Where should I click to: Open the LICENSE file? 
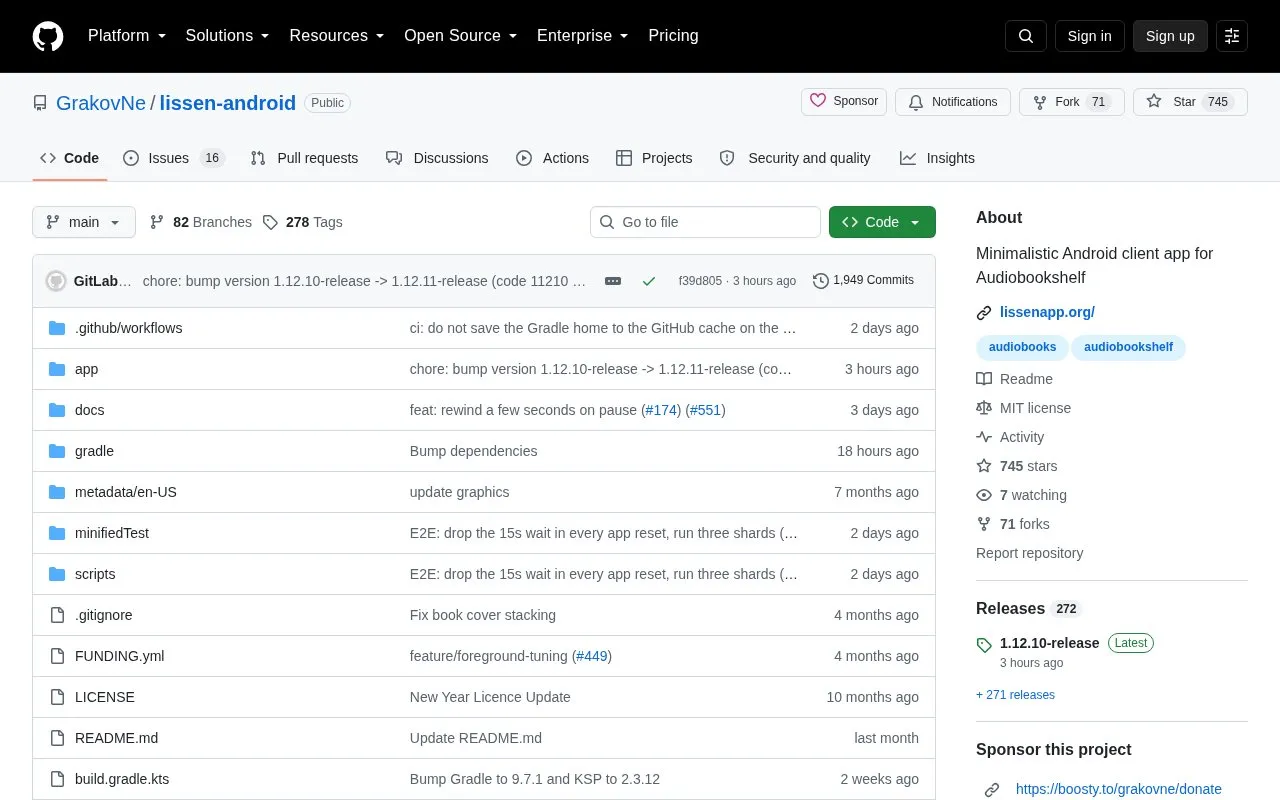click(x=105, y=697)
